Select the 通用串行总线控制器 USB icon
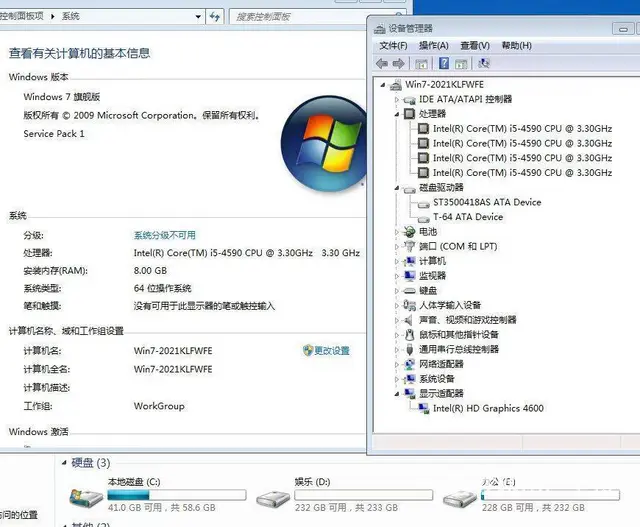Viewport: 640px width, 527px height. click(x=409, y=349)
